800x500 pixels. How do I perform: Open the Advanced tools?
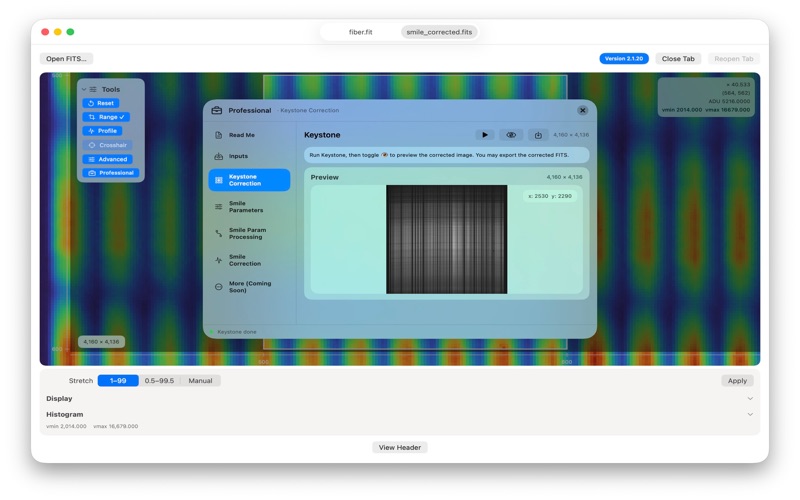tap(108, 159)
